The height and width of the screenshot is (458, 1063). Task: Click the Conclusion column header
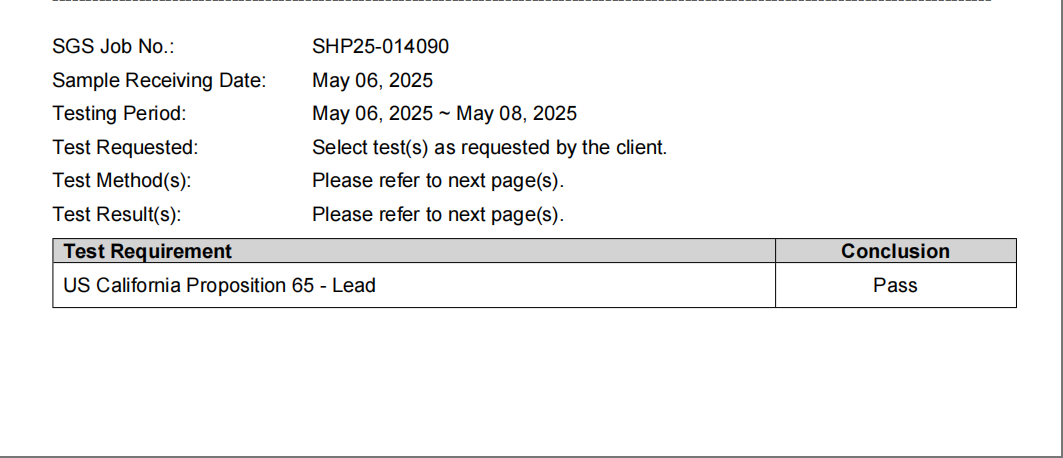[895, 251]
